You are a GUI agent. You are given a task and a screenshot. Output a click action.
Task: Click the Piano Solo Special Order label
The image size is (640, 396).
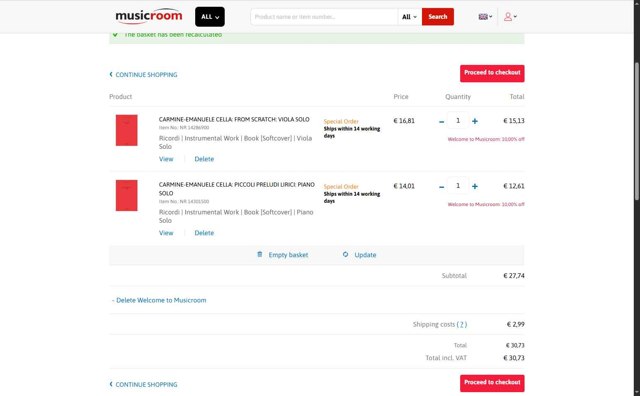pyautogui.click(x=341, y=187)
